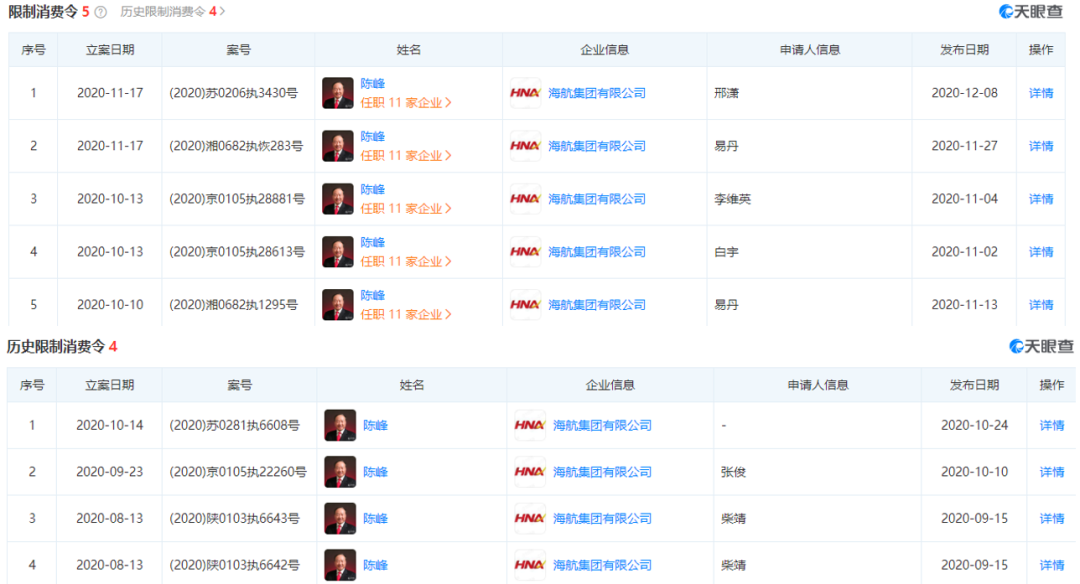
Task: Click 陈峰's photo in row (2020)京0105执28613号
Action: [338, 252]
